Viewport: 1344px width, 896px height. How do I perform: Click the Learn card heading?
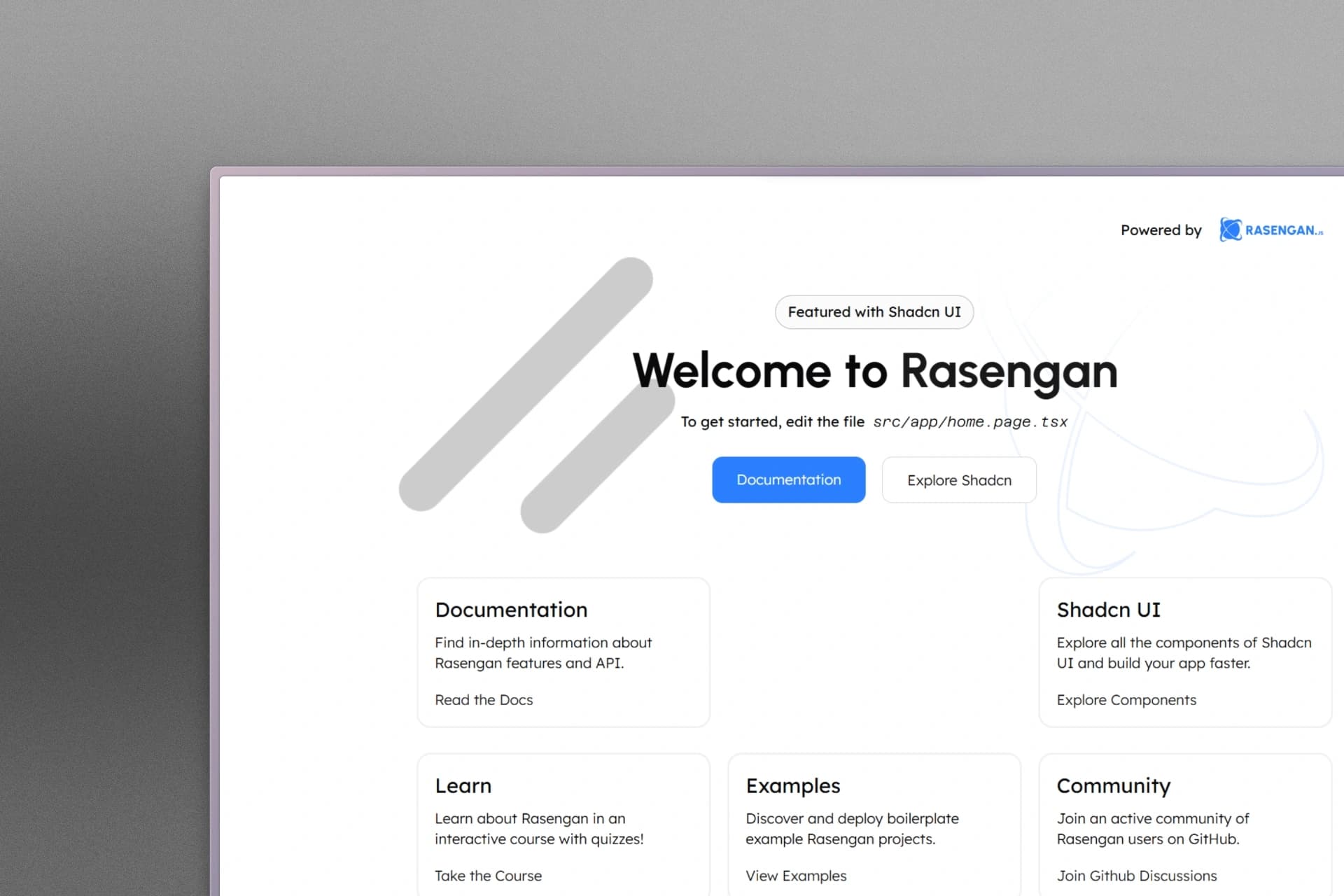pos(463,785)
